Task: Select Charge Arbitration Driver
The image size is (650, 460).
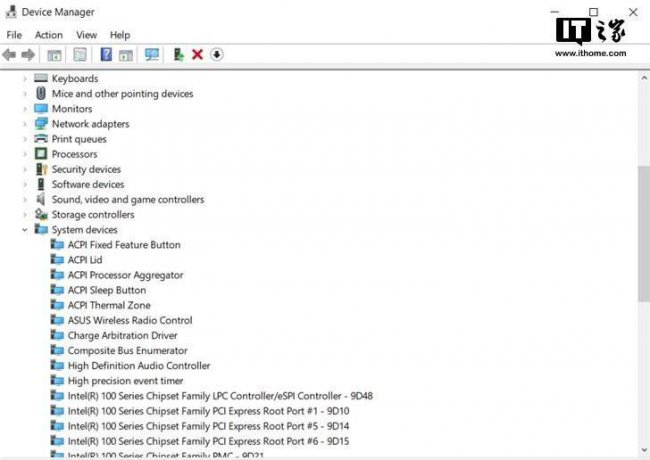Action: [122, 336]
